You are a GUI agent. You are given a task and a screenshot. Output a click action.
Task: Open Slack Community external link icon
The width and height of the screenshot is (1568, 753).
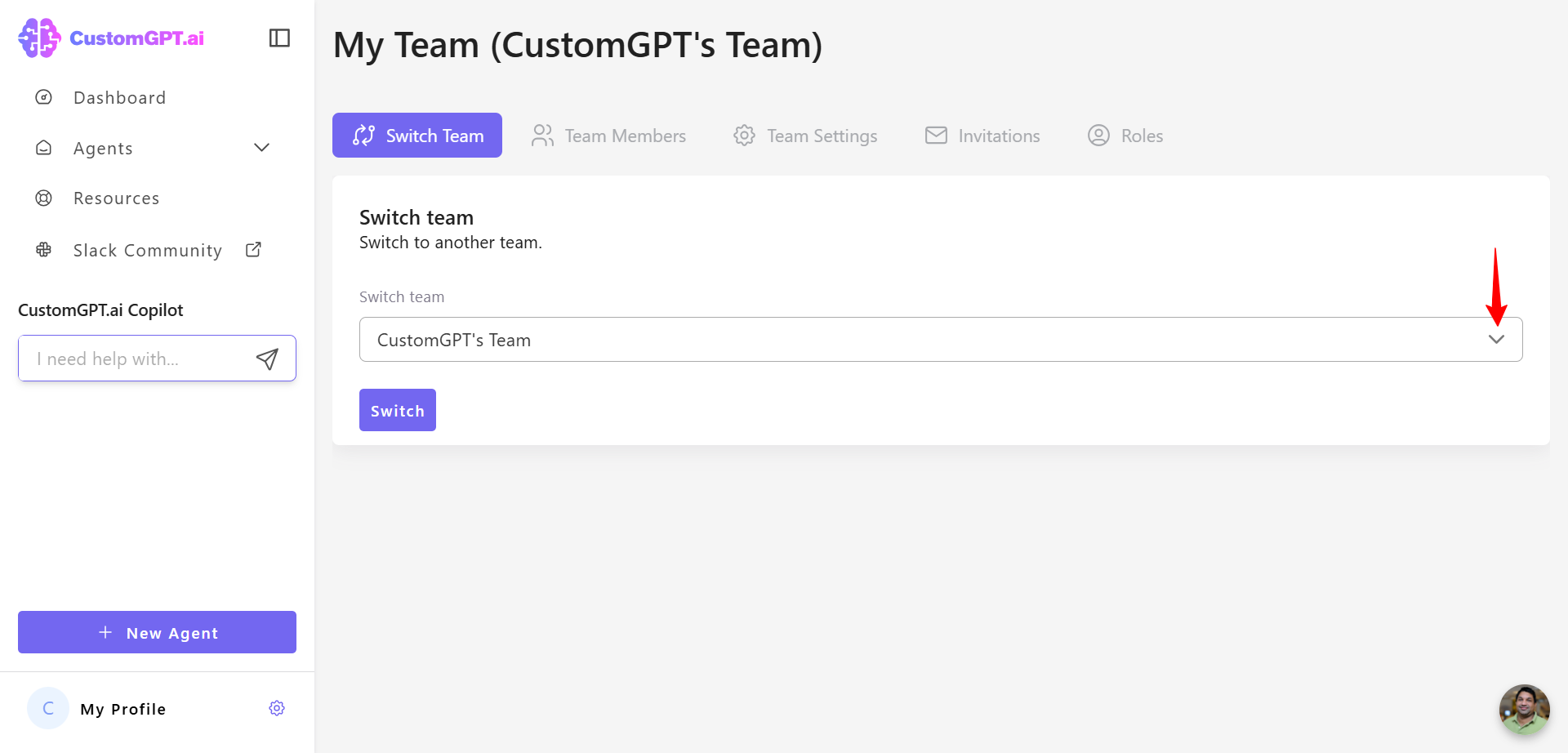(253, 249)
